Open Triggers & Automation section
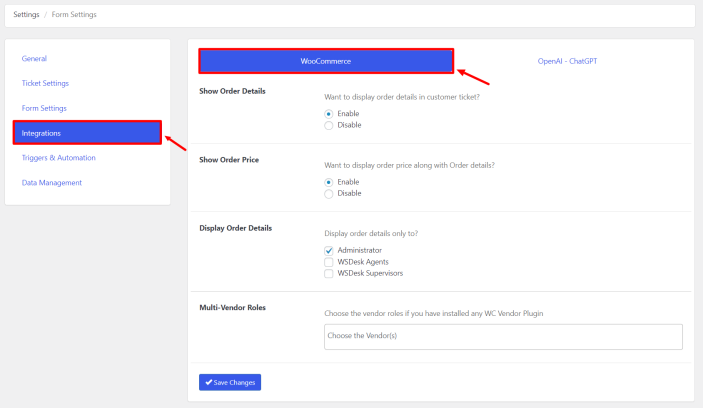The image size is (703, 408). click(59, 158)
